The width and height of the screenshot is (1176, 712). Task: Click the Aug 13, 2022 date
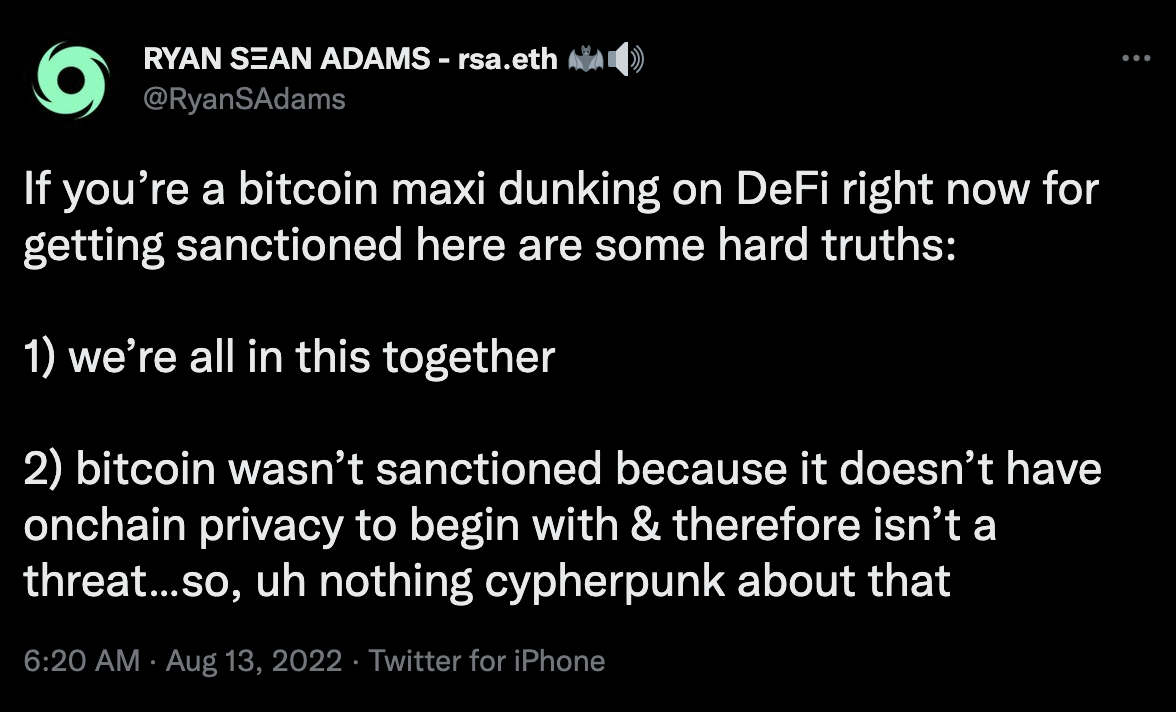point(254,660)
